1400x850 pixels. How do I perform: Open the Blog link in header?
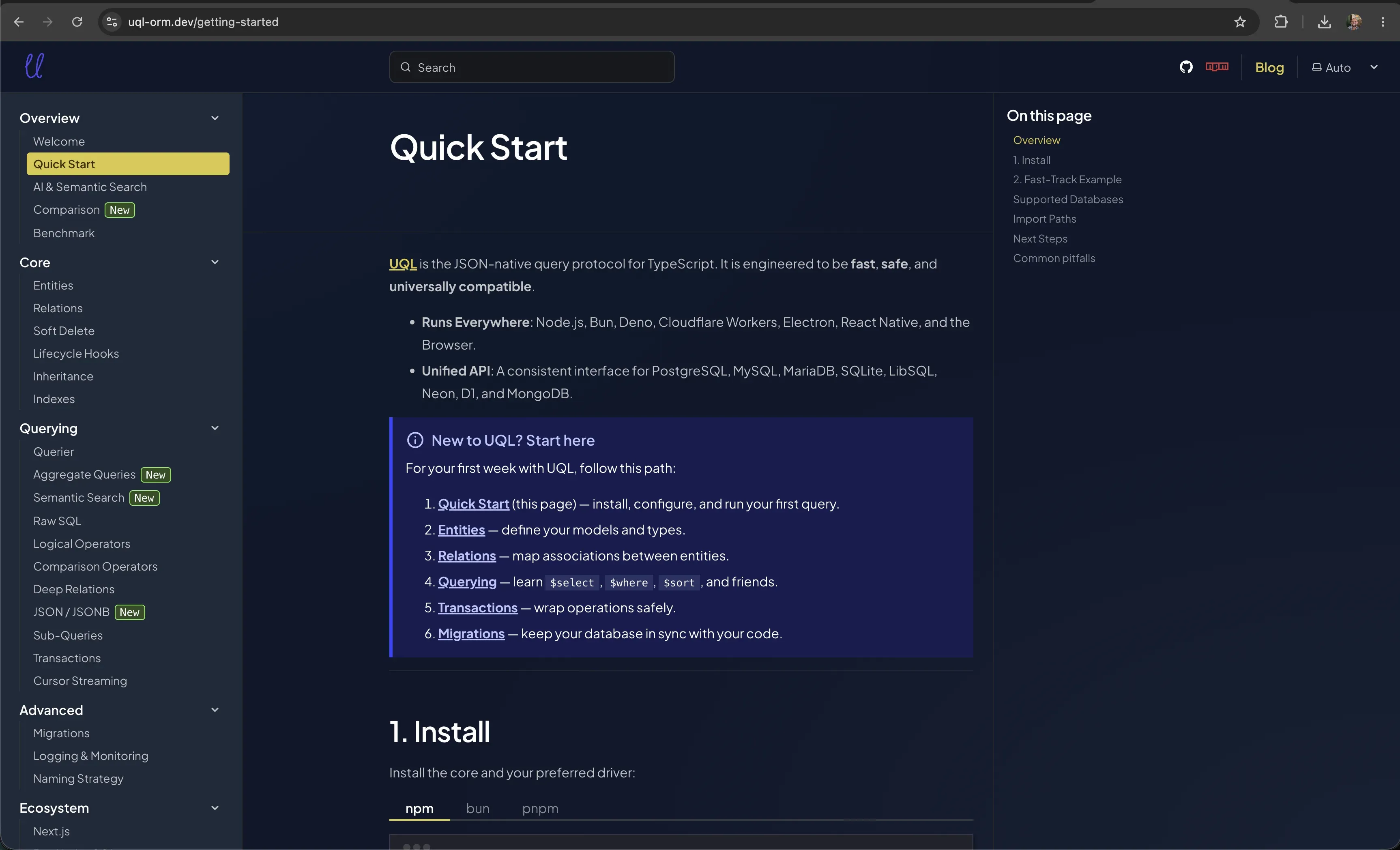[x=1269, y=67]
